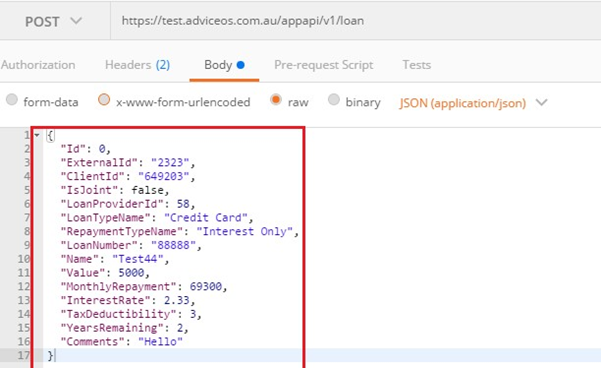This screenshot has width=601, height=368.
Task: Open the POST method dropdown
Action: (x=53, y=21)
